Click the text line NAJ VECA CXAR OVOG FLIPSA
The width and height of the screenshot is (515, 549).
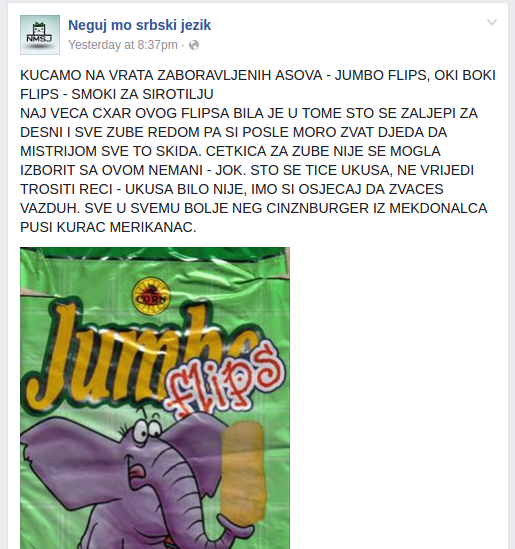[249, 113]
